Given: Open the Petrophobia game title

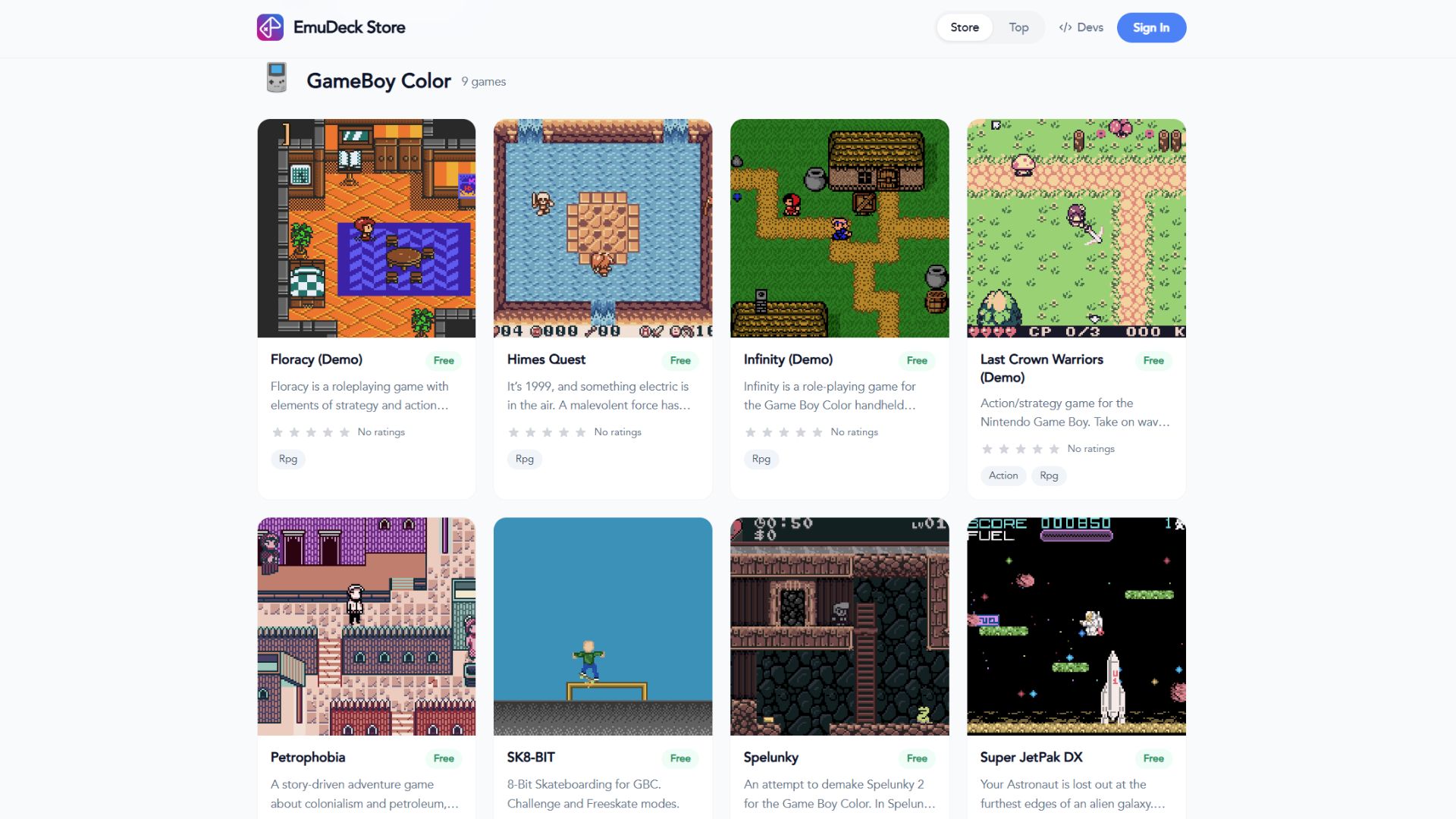Looking at the screenshot, I should click(308, 758).
